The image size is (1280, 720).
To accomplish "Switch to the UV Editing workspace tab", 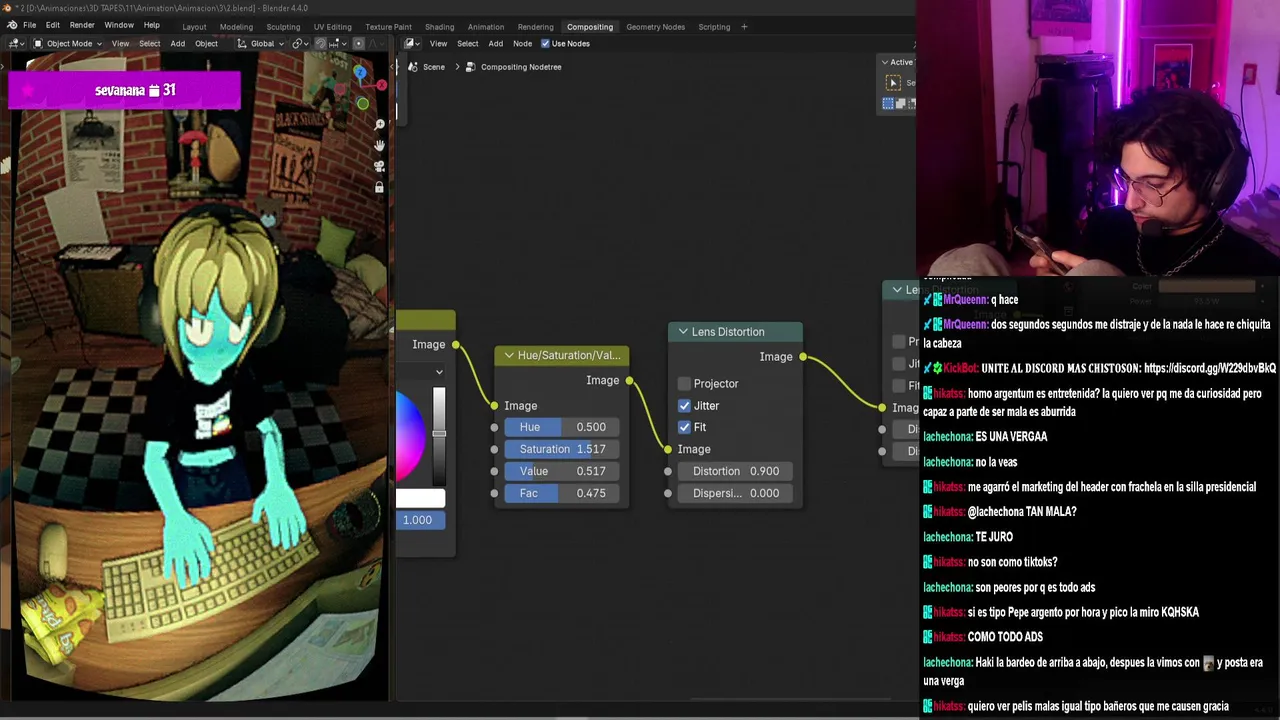I will coord(332,27).
